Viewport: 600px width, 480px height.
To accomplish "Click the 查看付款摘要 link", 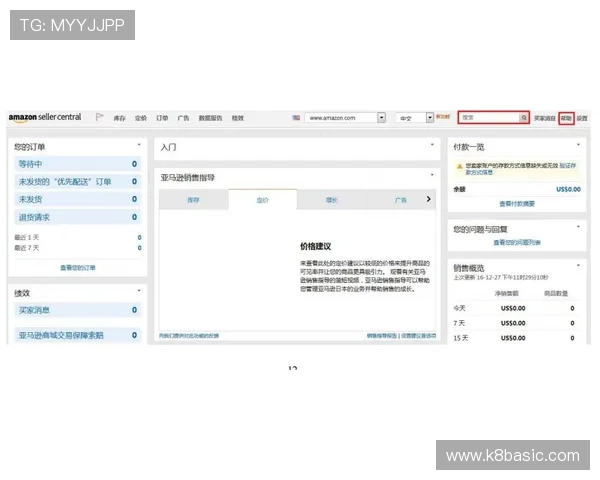I will (x=517, y=204).
